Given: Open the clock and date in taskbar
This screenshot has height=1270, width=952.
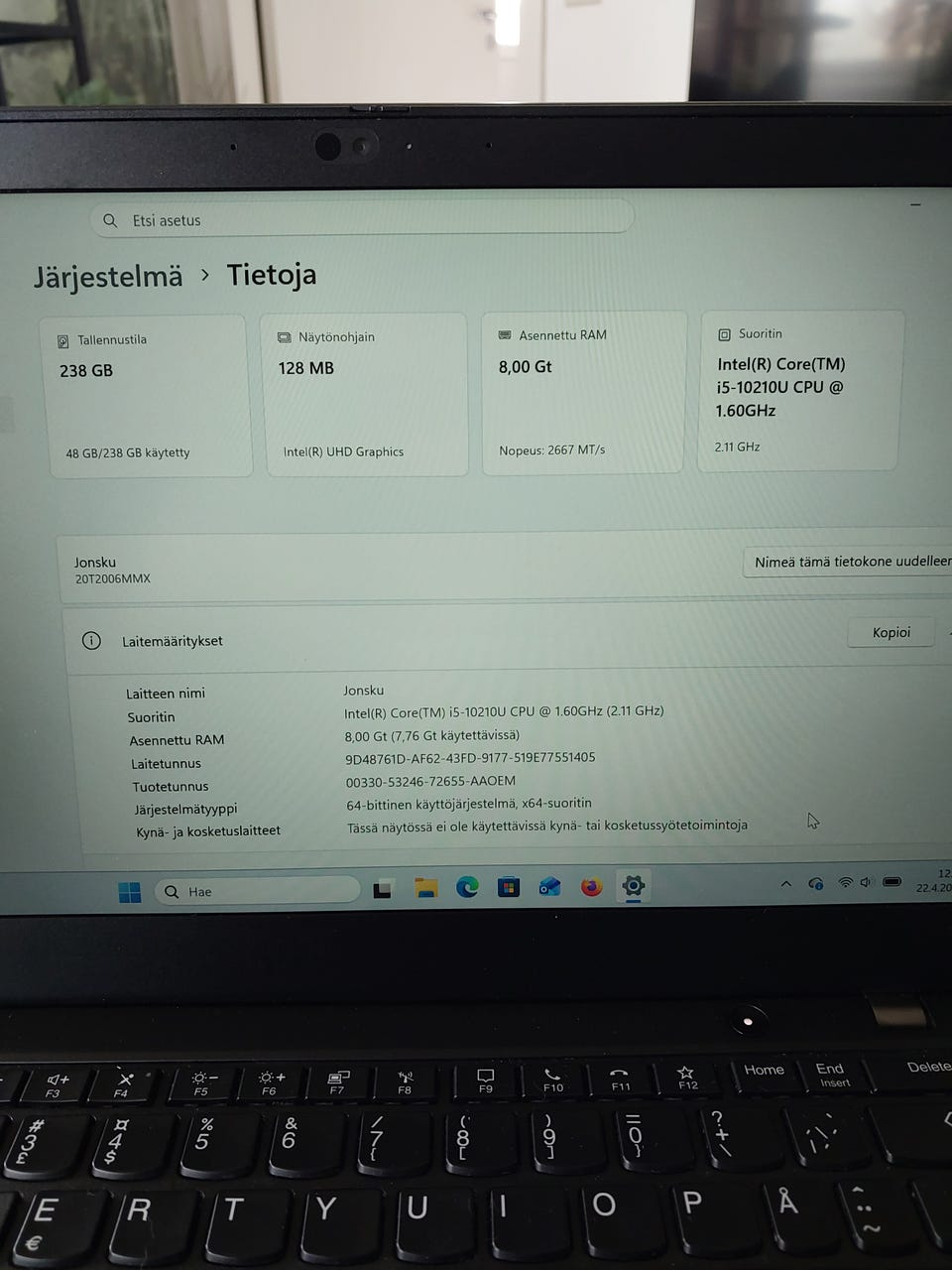Looking at the screenshot, I should coord(935,880).
